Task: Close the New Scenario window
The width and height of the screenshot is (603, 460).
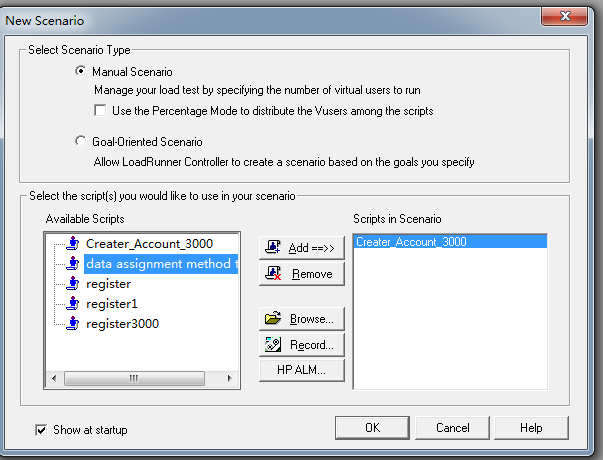Action: click(x=565, y=17)
